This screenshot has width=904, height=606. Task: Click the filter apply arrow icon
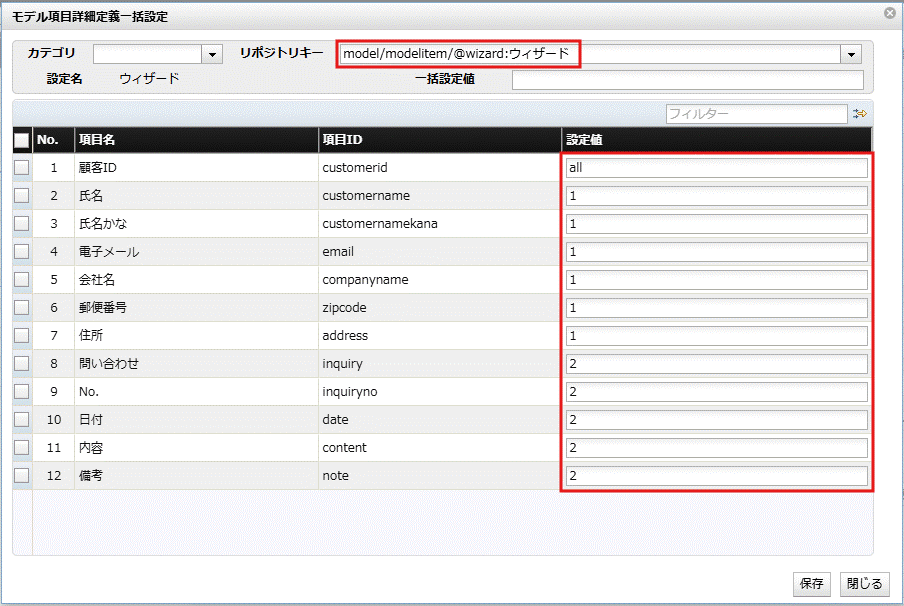(x=860, y=114)
